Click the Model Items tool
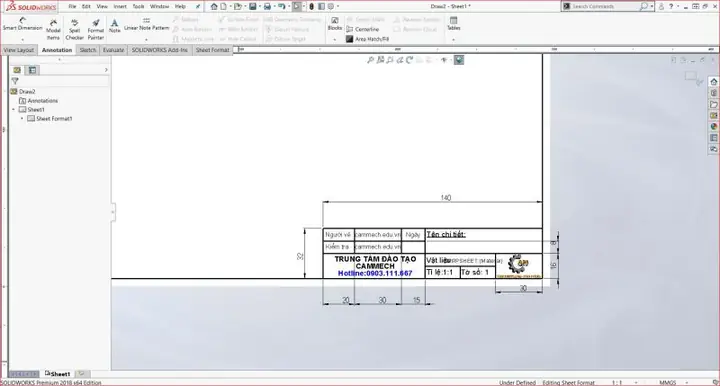 (53, 30)
